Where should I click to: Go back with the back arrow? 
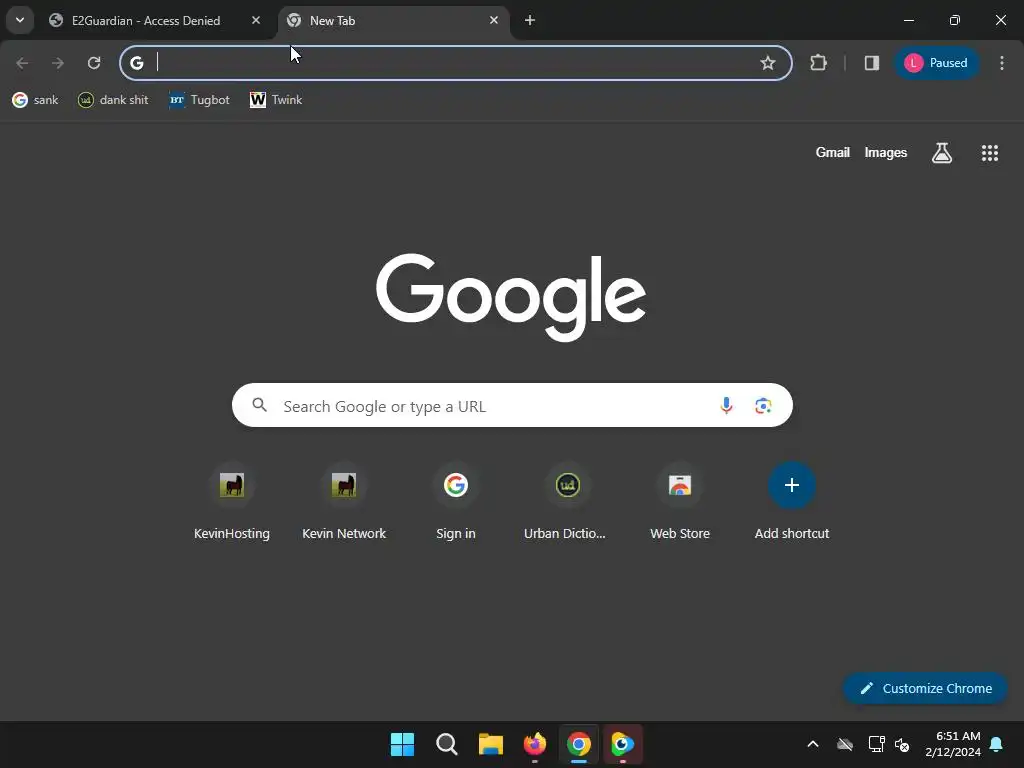tap(22, 63)
